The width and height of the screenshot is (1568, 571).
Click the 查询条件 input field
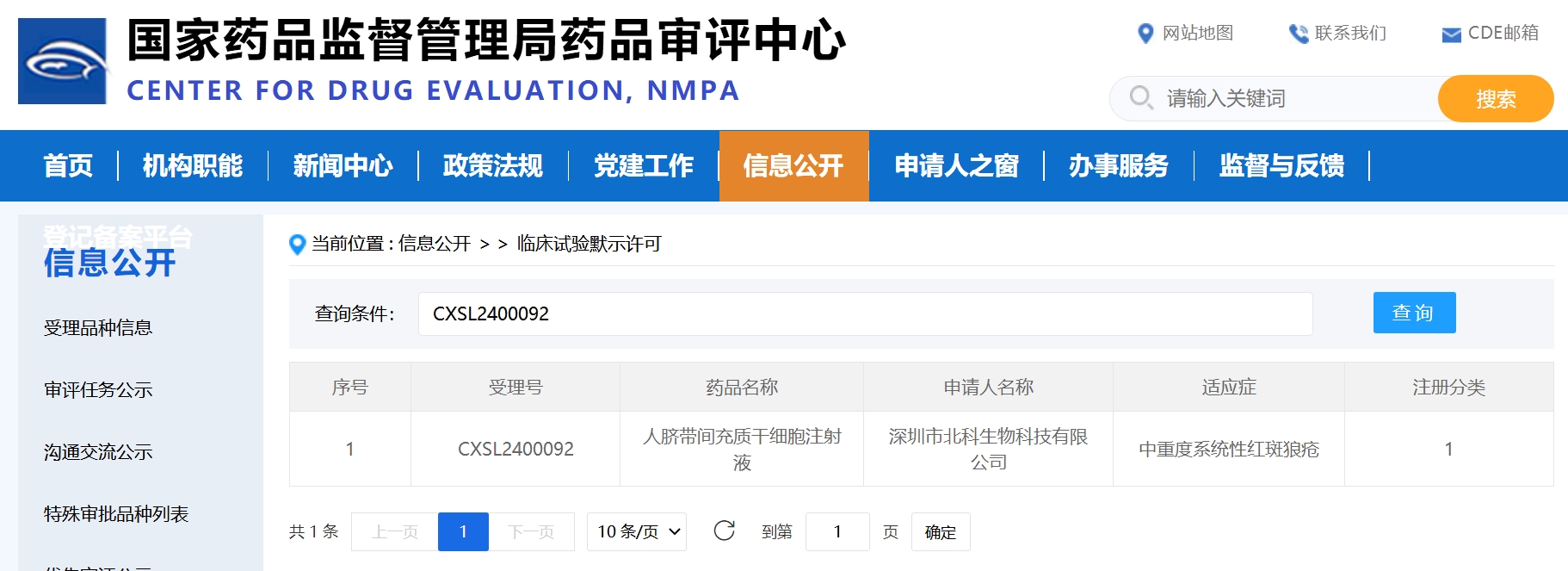pos(864,313)
